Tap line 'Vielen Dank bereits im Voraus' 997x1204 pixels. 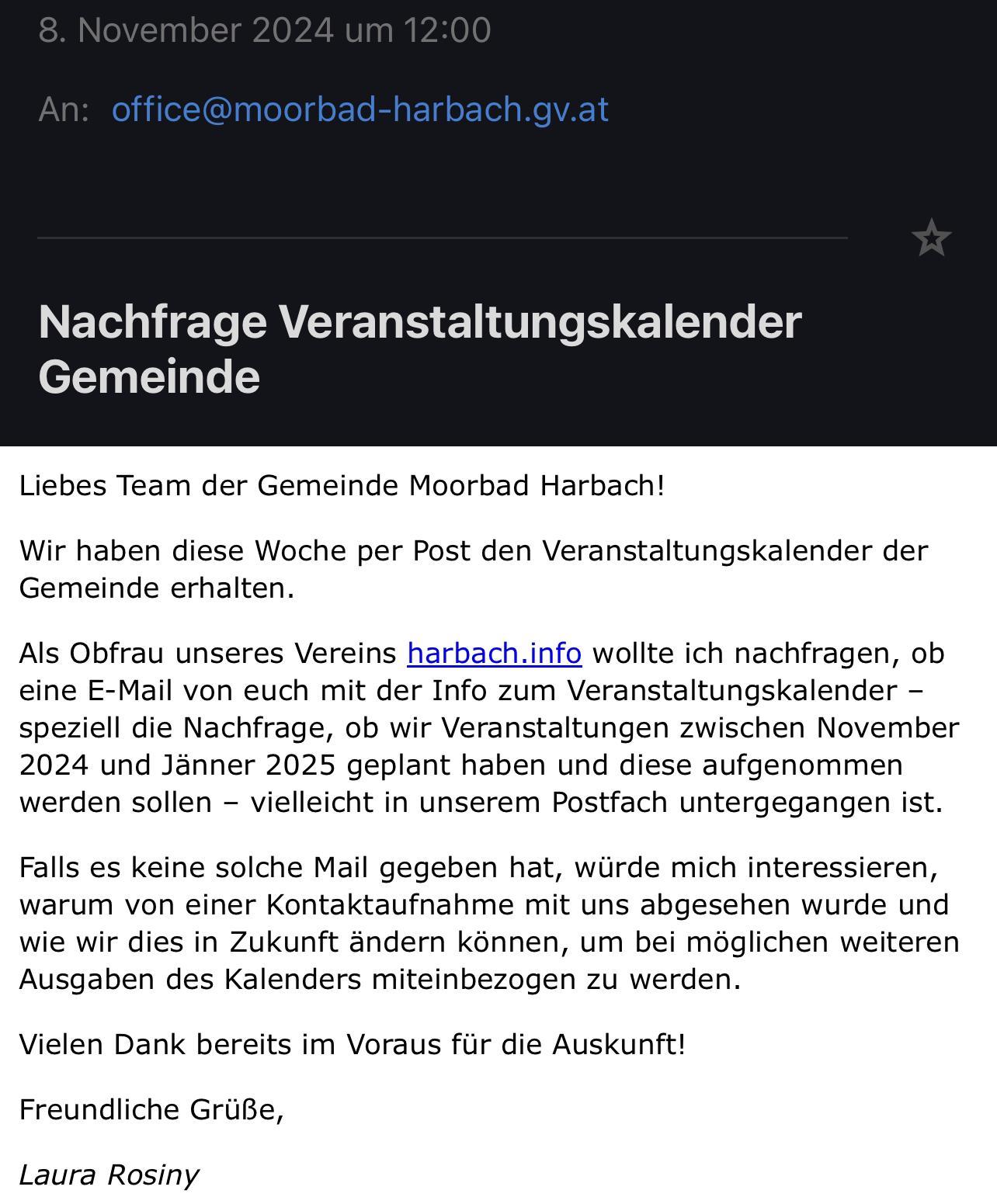click(353, 1045)
